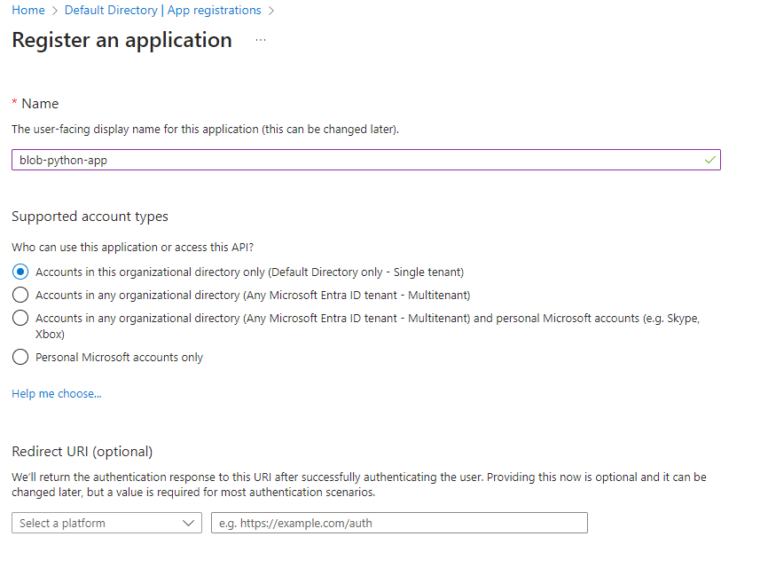This screenshot has height=568, width=768.
Task: Focus the Redirect URI example.com/auth text box
Action: click(399, 523)
